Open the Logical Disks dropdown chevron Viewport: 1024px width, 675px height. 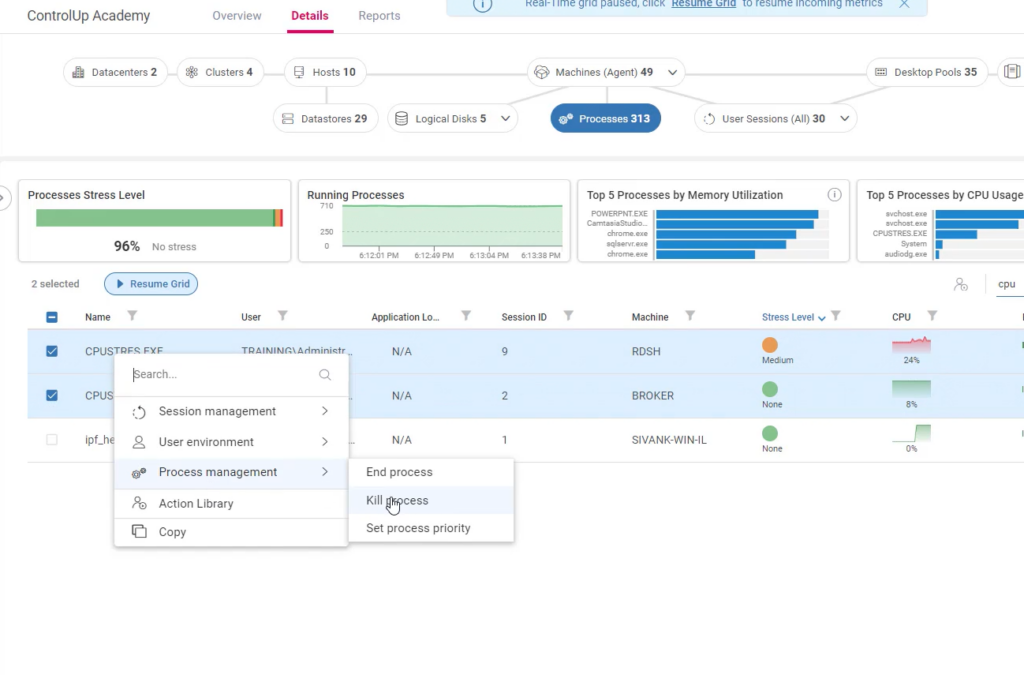[505, 119]
